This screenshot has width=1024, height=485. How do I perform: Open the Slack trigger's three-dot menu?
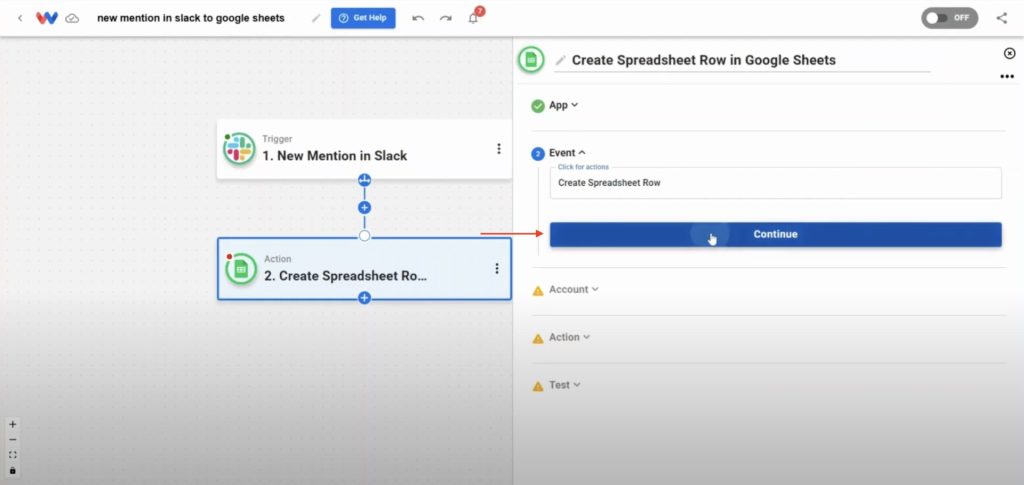pos(499,149)
